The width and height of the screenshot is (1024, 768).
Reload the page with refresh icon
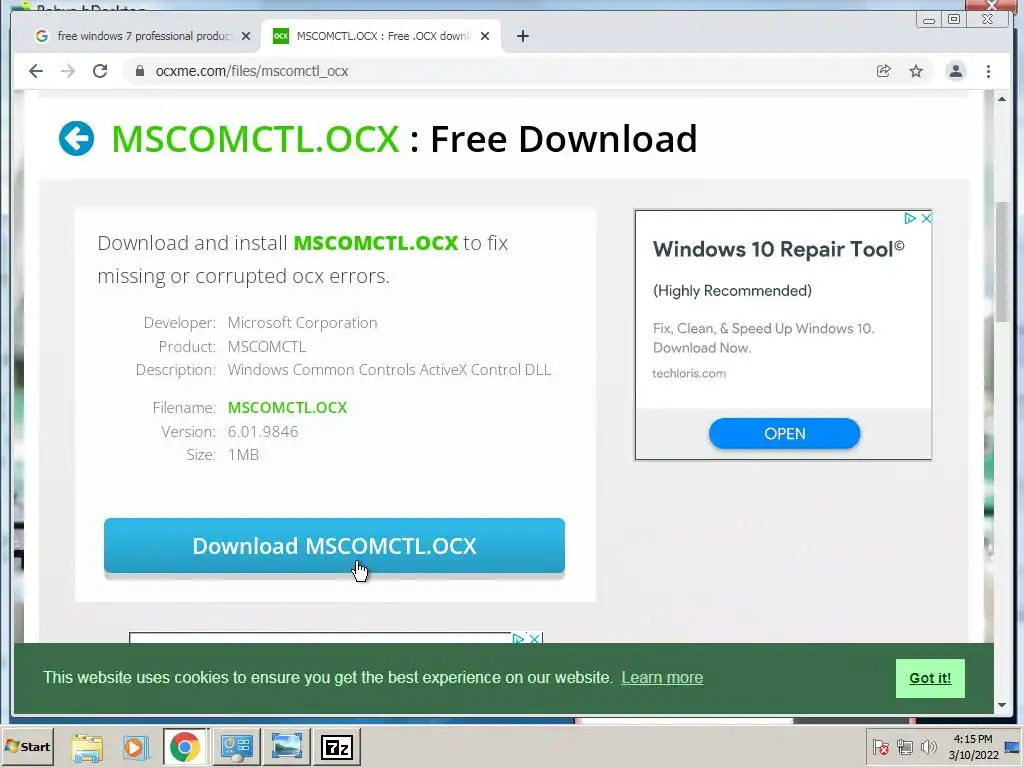coord(100,71)
